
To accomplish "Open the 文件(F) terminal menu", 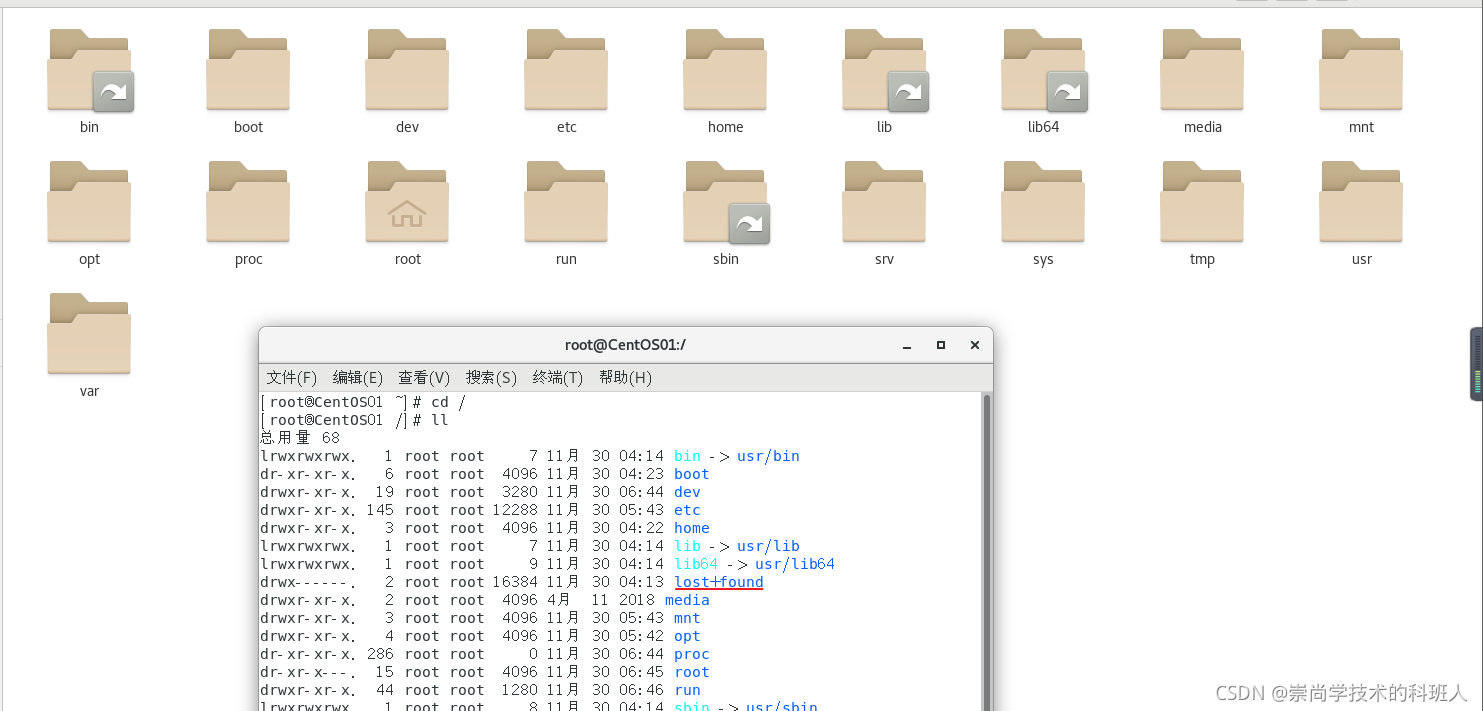I will tap(291, 377).
